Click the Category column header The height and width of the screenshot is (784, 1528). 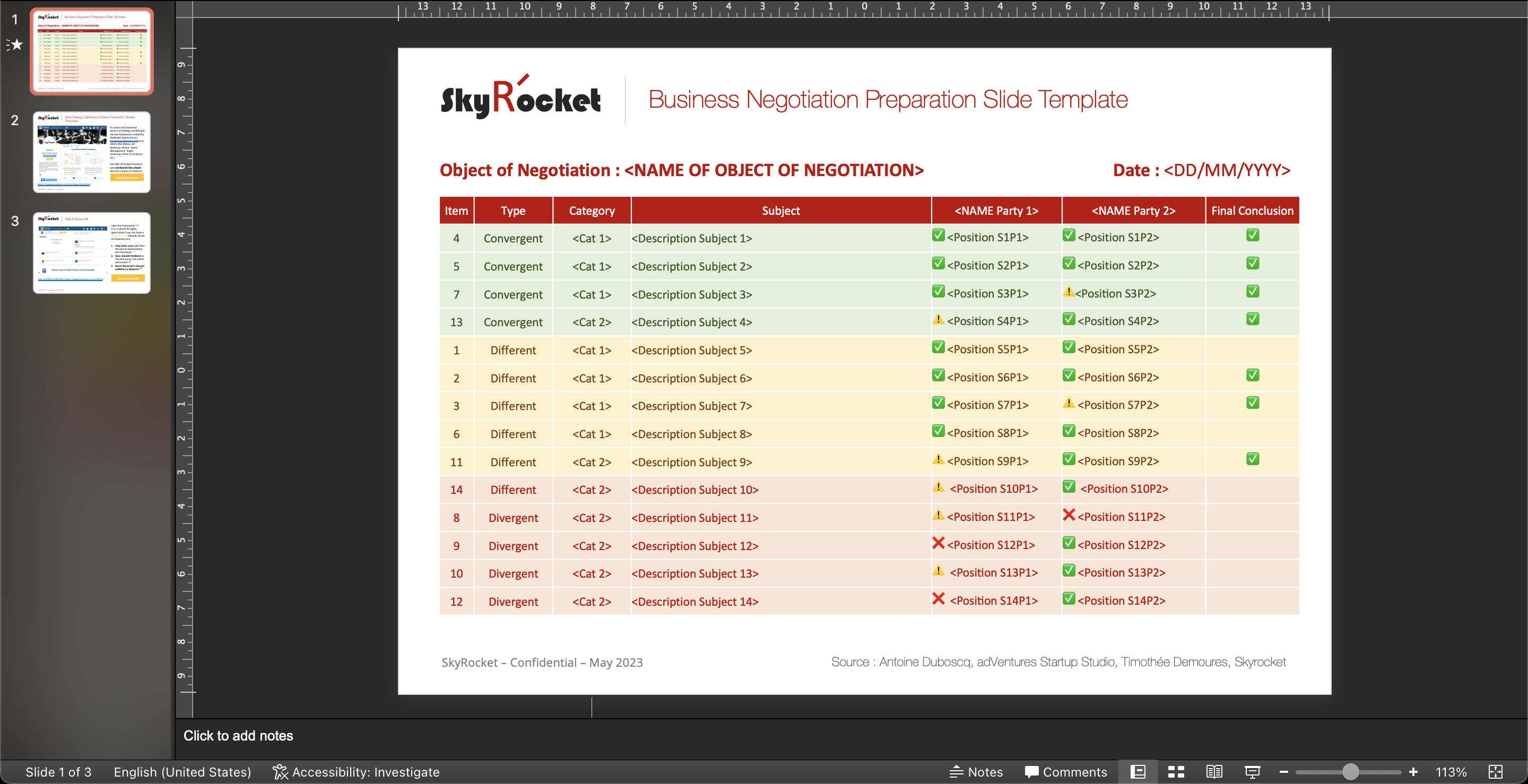[x=592, y=211]
